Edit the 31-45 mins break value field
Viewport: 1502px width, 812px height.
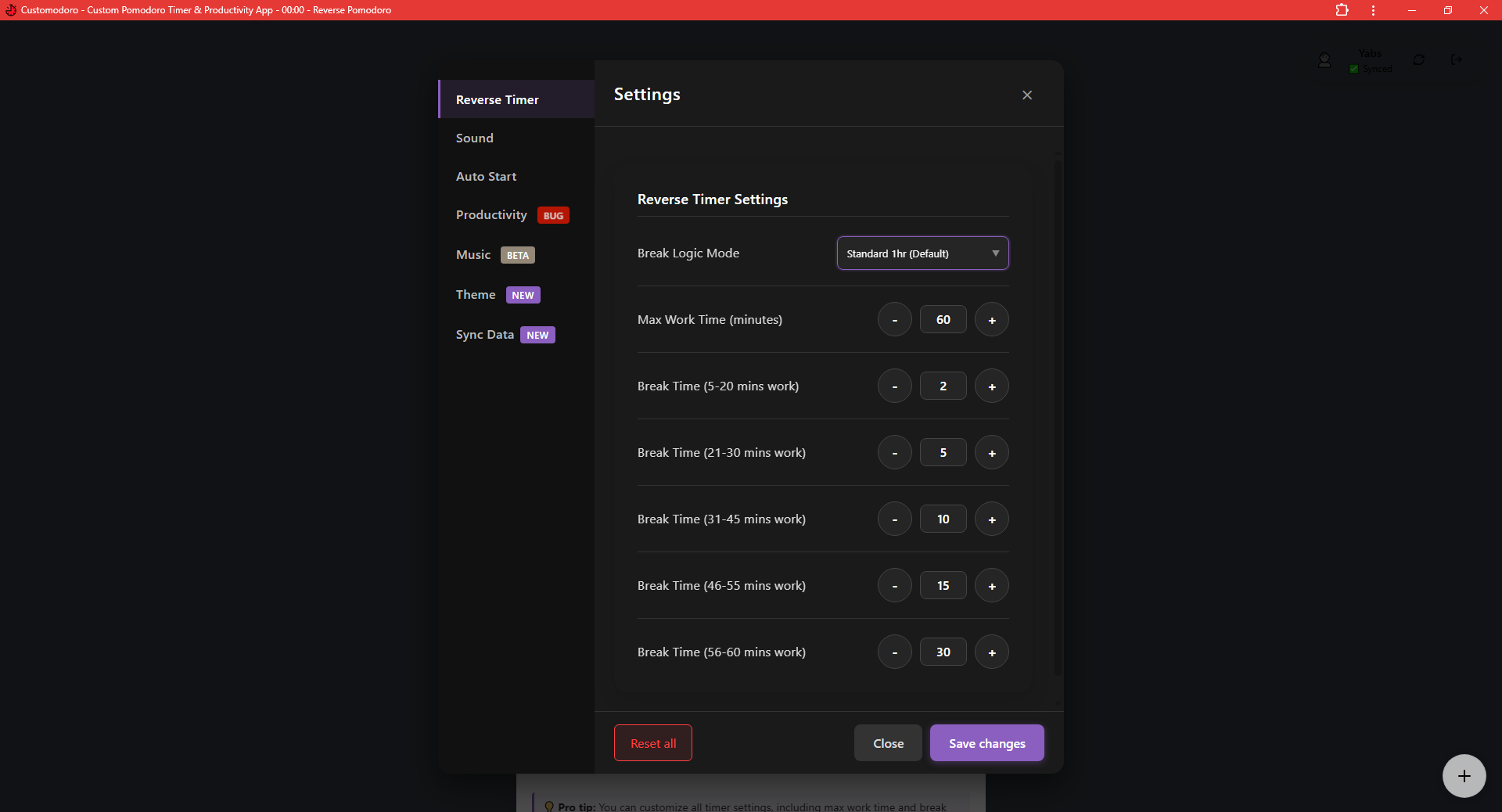[943, 519]
